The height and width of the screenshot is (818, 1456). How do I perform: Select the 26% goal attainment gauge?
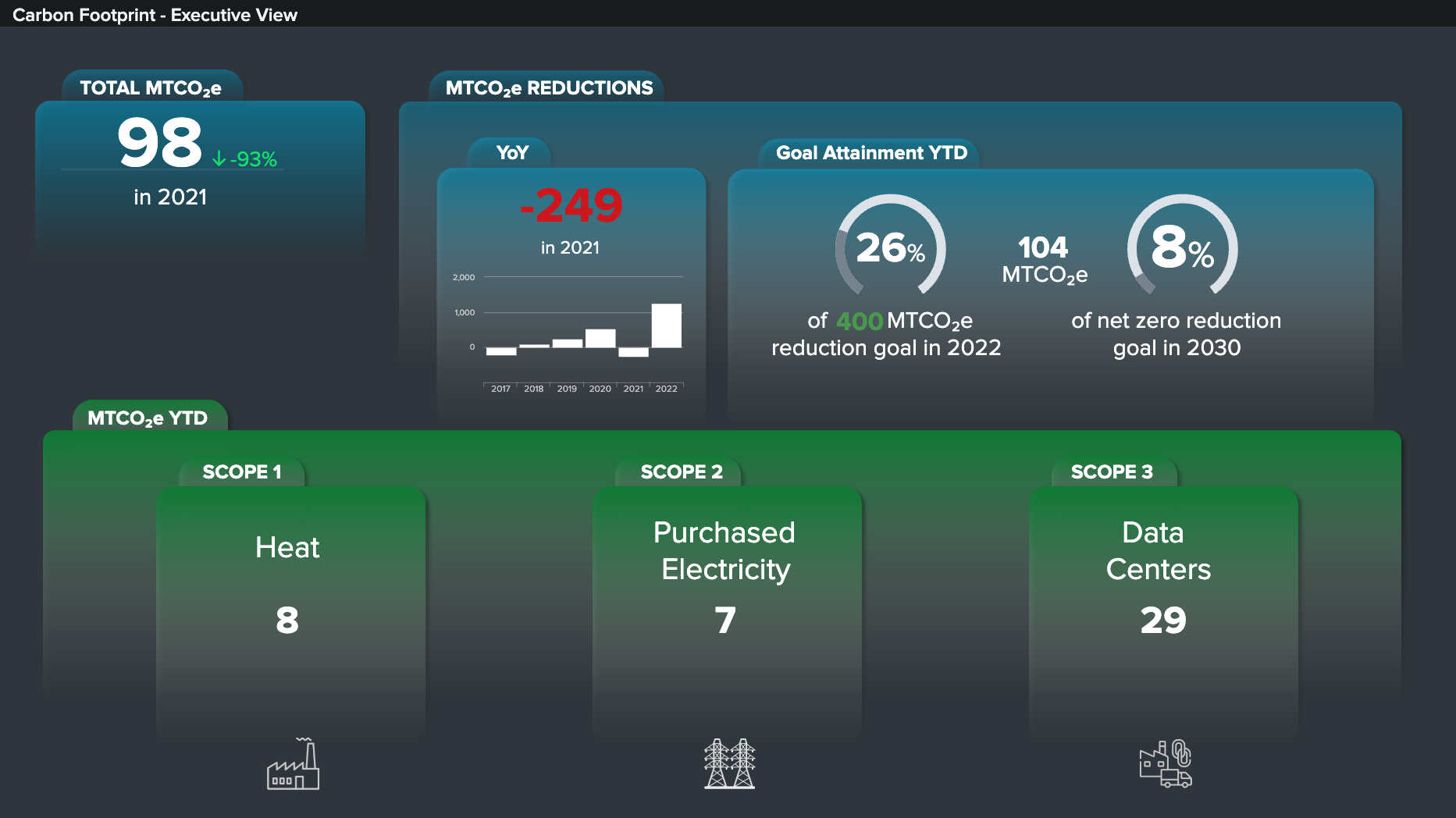(x=890, y=245)
